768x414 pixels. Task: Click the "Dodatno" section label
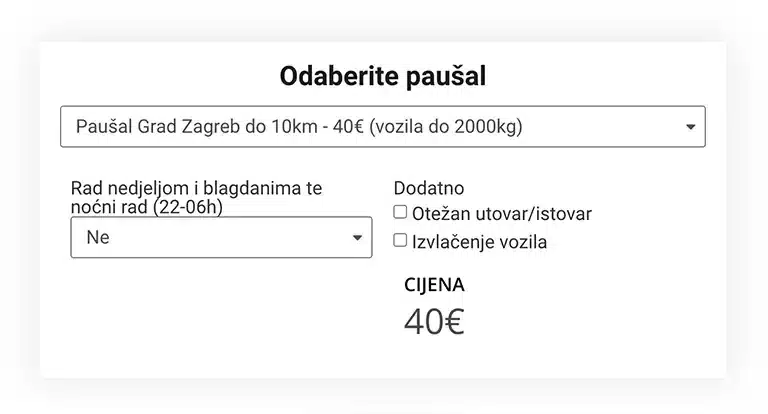click(429, 188)
